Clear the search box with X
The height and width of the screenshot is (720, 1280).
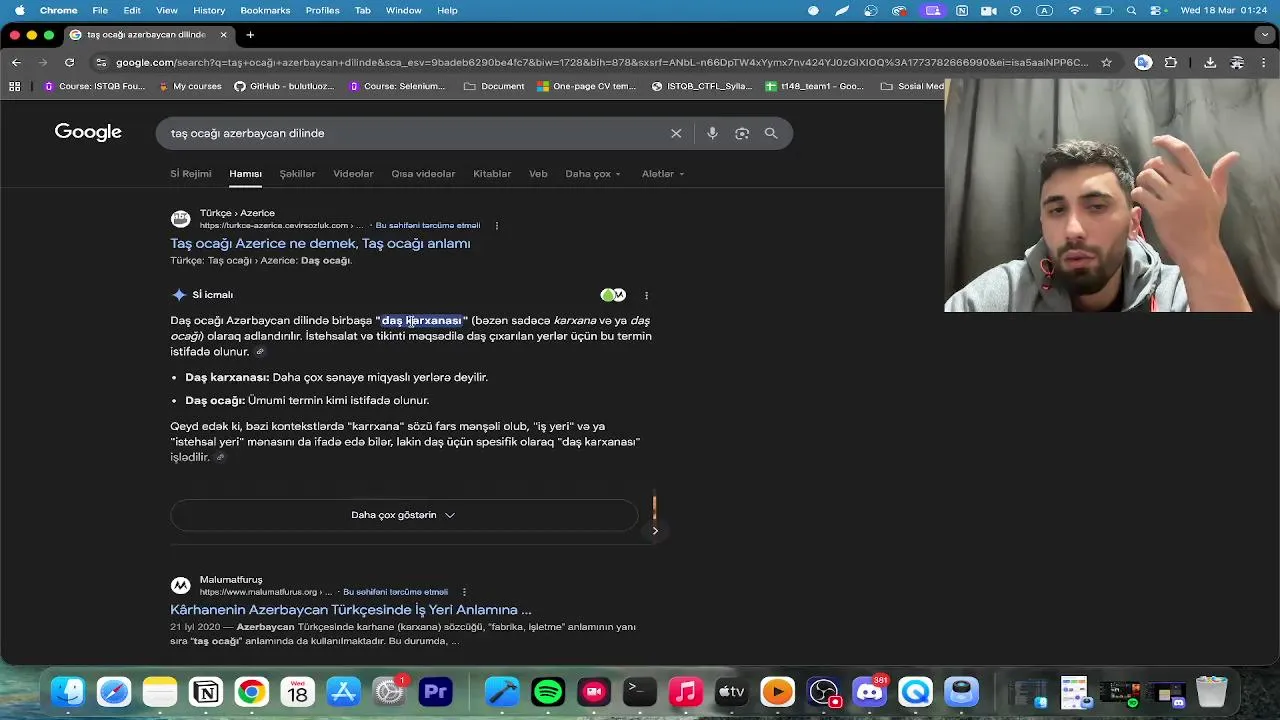676,133
